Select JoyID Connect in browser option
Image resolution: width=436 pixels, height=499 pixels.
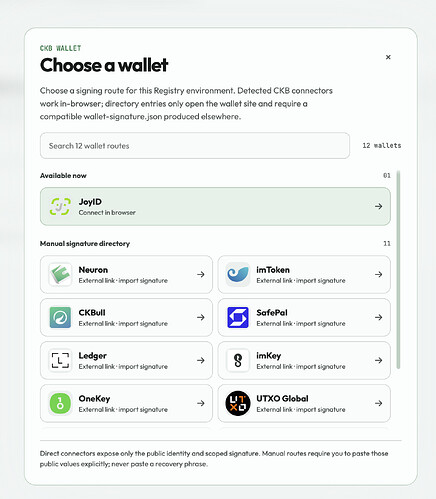pyautogui.click(x=215, y=206)
